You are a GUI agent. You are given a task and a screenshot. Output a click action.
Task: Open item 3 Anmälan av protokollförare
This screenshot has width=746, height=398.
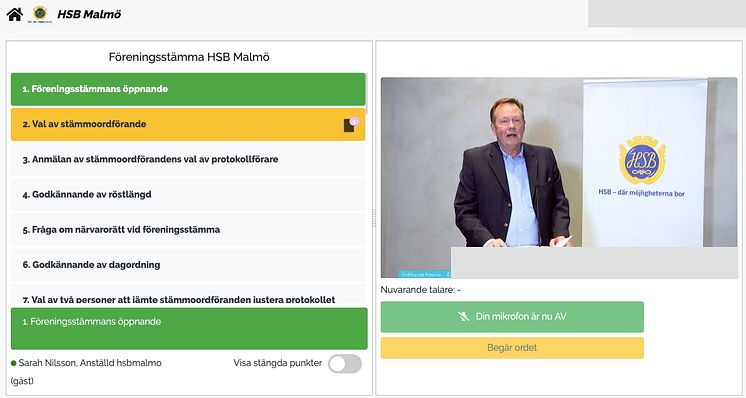coord(188,160)
